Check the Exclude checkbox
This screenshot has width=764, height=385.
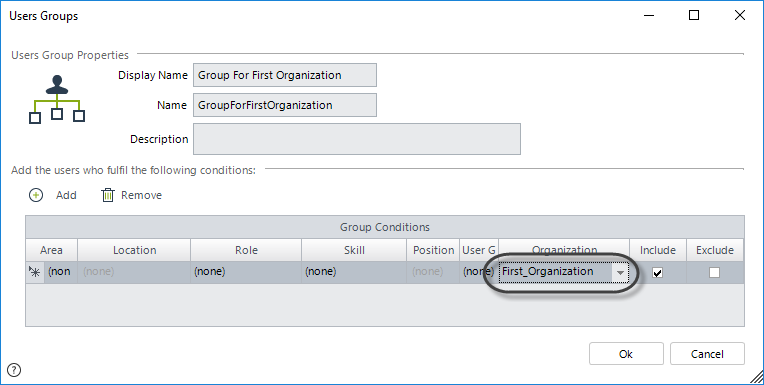[x=714, y=272]
